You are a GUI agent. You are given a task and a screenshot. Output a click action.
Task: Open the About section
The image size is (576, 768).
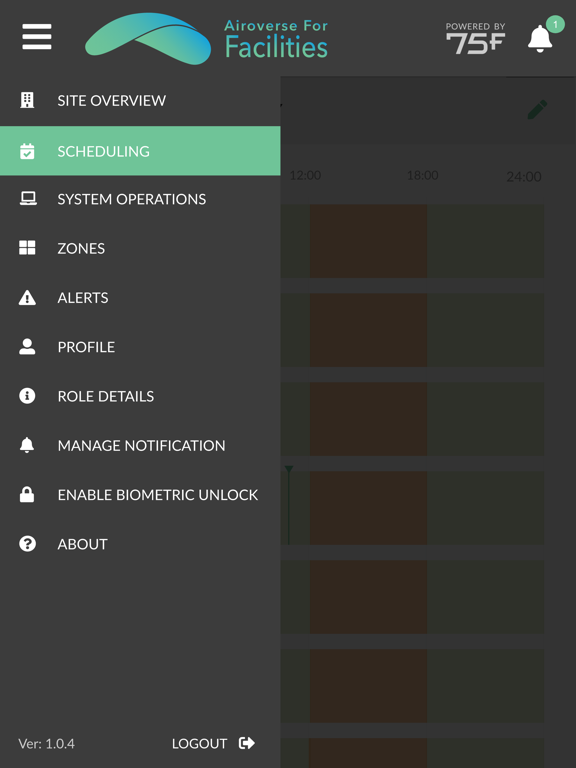(x=140, y=544)
